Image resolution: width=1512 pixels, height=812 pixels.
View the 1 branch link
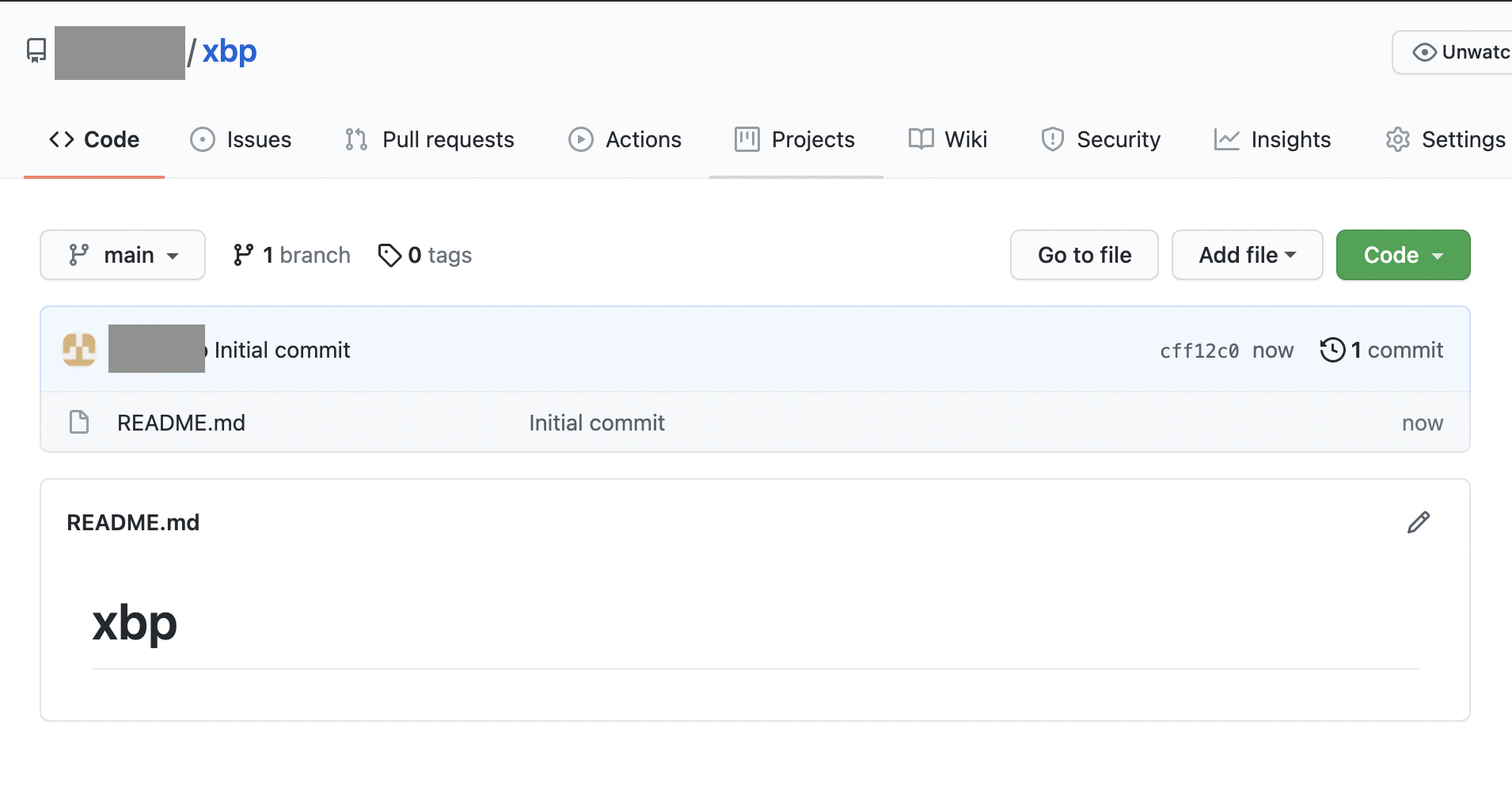(291, 255)
